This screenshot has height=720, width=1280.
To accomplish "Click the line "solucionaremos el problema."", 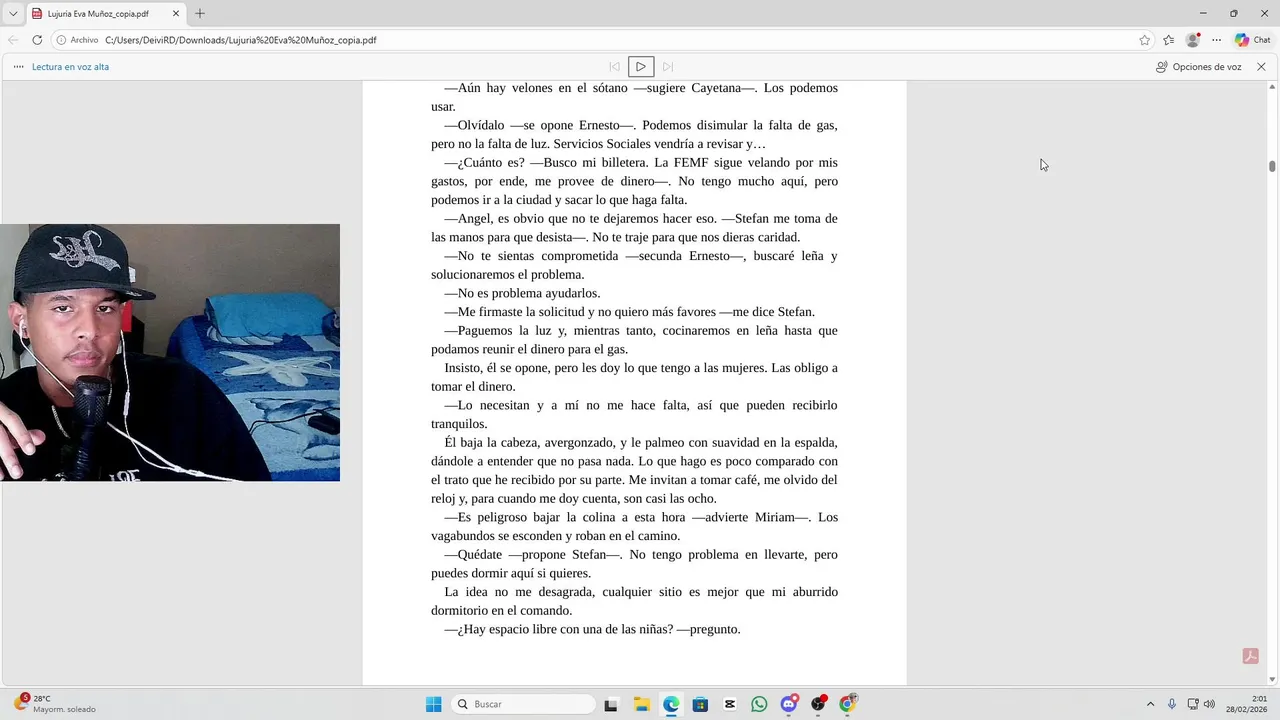I will (508, 275).
